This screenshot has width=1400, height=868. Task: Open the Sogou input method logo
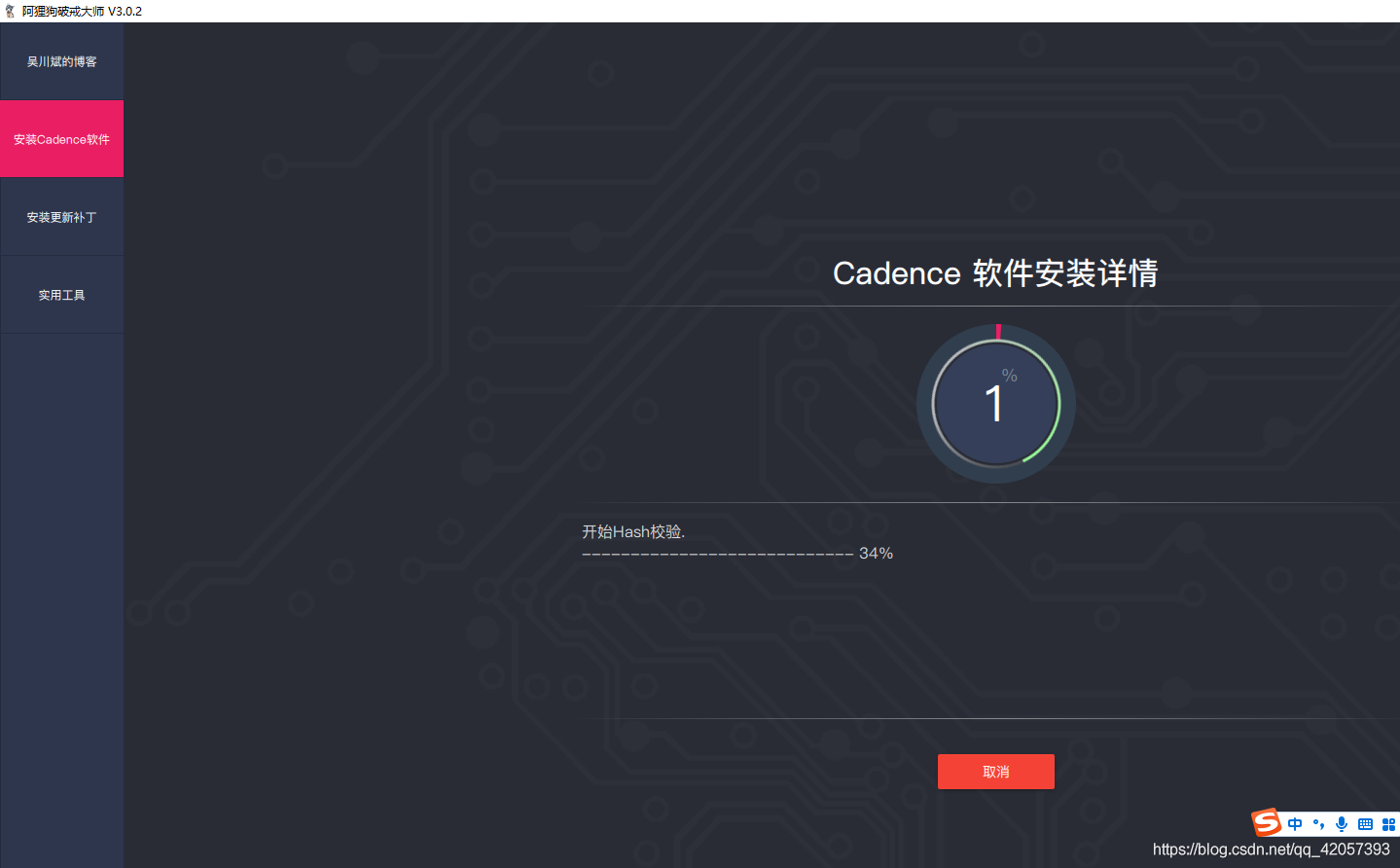[x=1266, y=822]
